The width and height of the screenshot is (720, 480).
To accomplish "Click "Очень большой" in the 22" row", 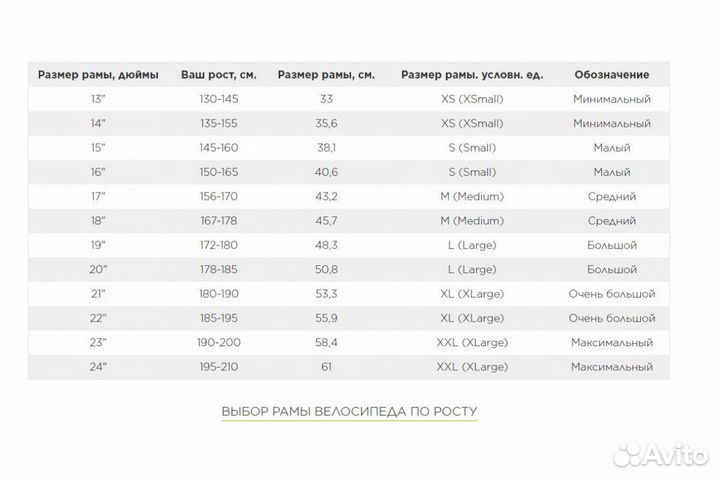I will click(612, 319).
